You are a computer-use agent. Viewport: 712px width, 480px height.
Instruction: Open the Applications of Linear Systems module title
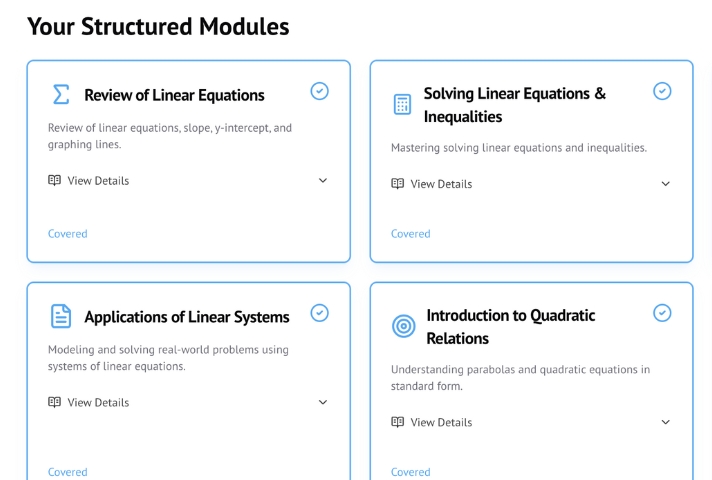click(x=187, y=317)
